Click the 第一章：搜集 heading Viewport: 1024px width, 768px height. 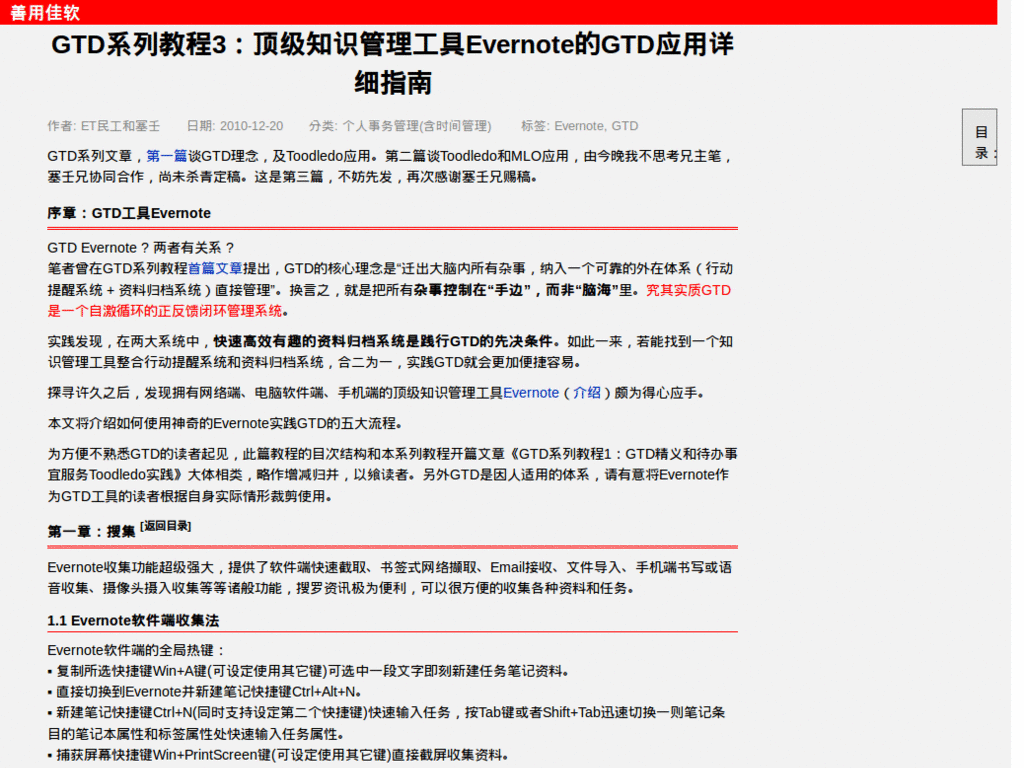90,531
